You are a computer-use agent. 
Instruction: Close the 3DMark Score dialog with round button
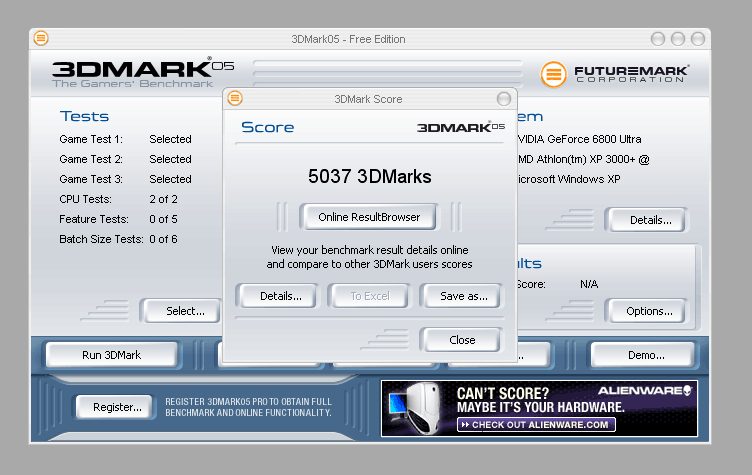coord(504,99)
